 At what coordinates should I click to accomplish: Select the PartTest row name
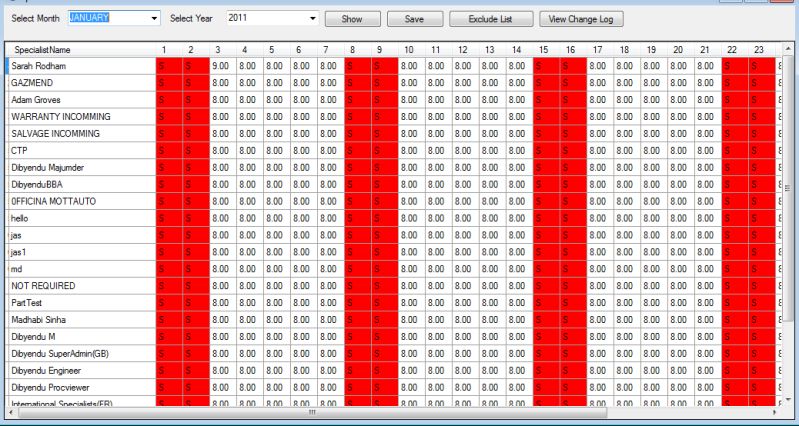click(26, 303)
